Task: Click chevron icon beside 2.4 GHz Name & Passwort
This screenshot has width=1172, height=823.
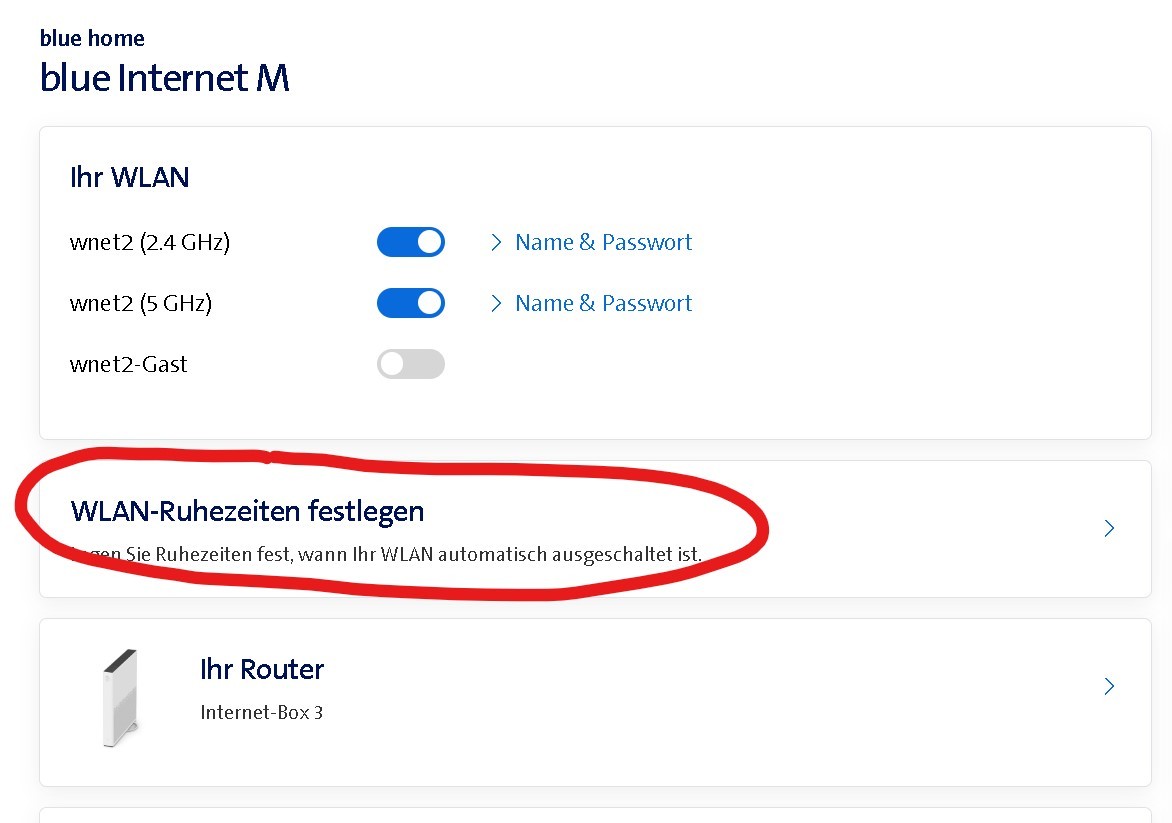Action: 496,242
